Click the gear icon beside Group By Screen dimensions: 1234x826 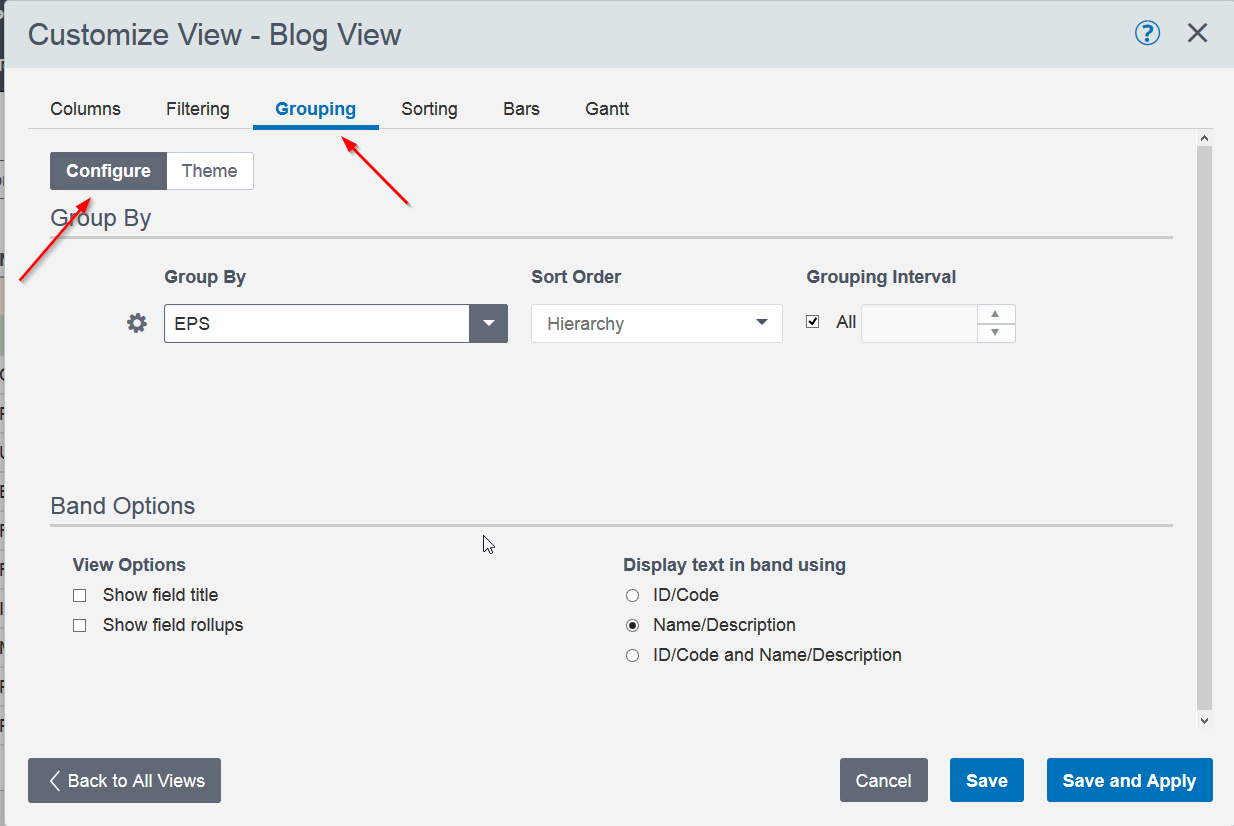pyautogui.click(x=137, y=324)
